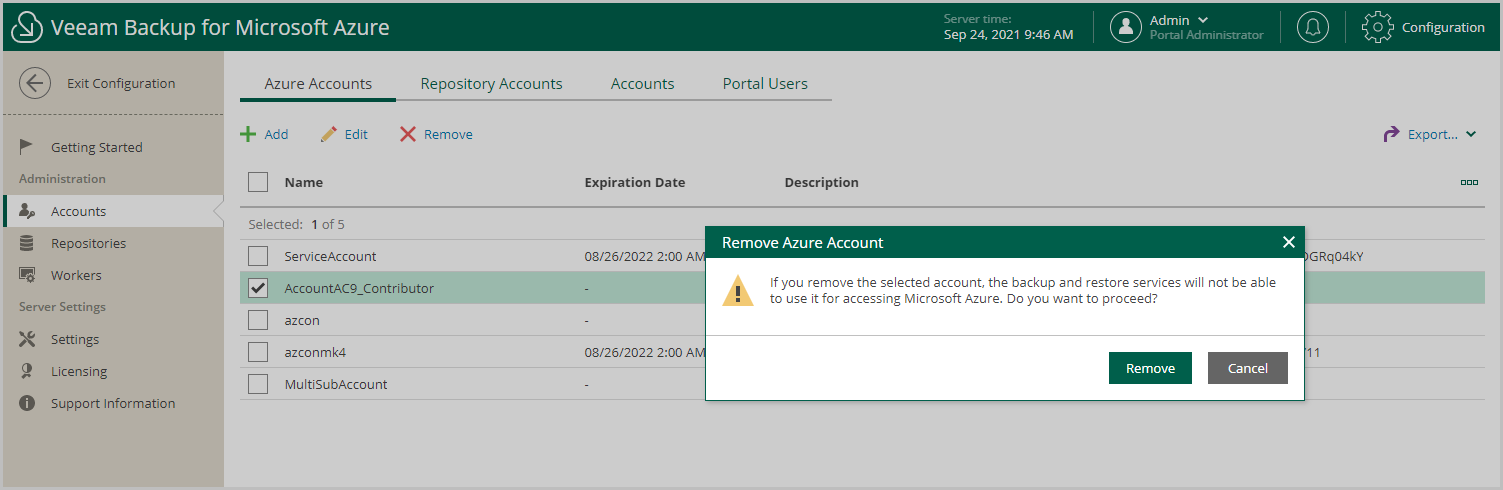Sort by Description column header
This screenshot has width=1503, height=490.
pyautogui.click(x=822, y=182)
